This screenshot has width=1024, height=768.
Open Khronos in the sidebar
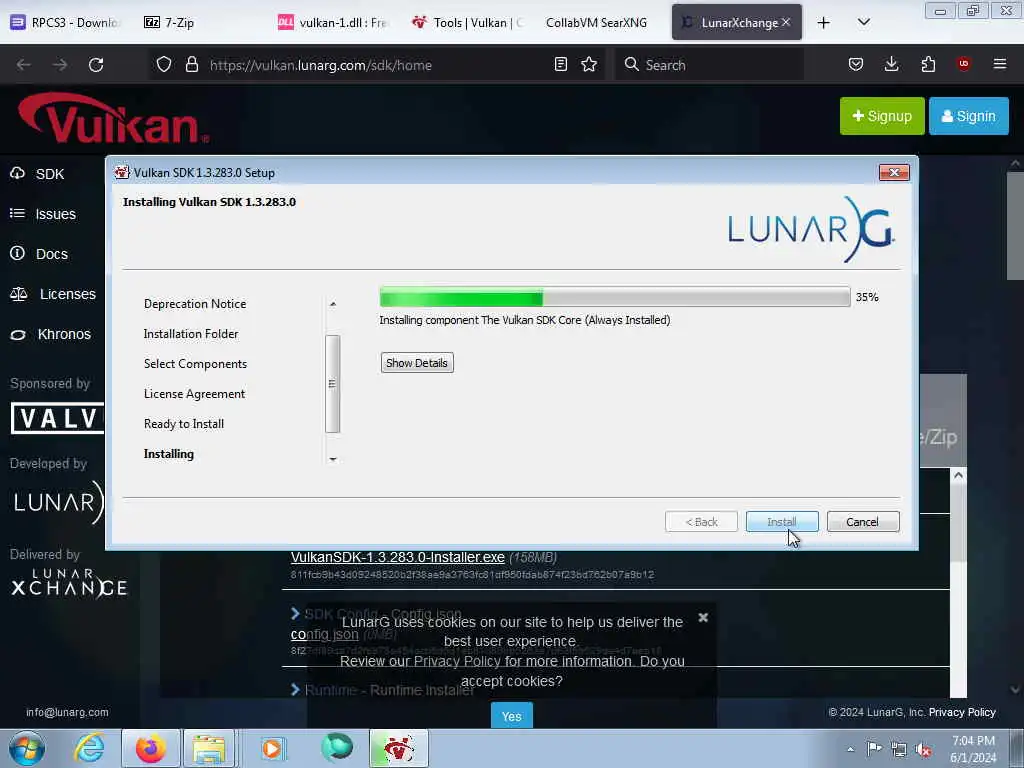coord(50,334)
